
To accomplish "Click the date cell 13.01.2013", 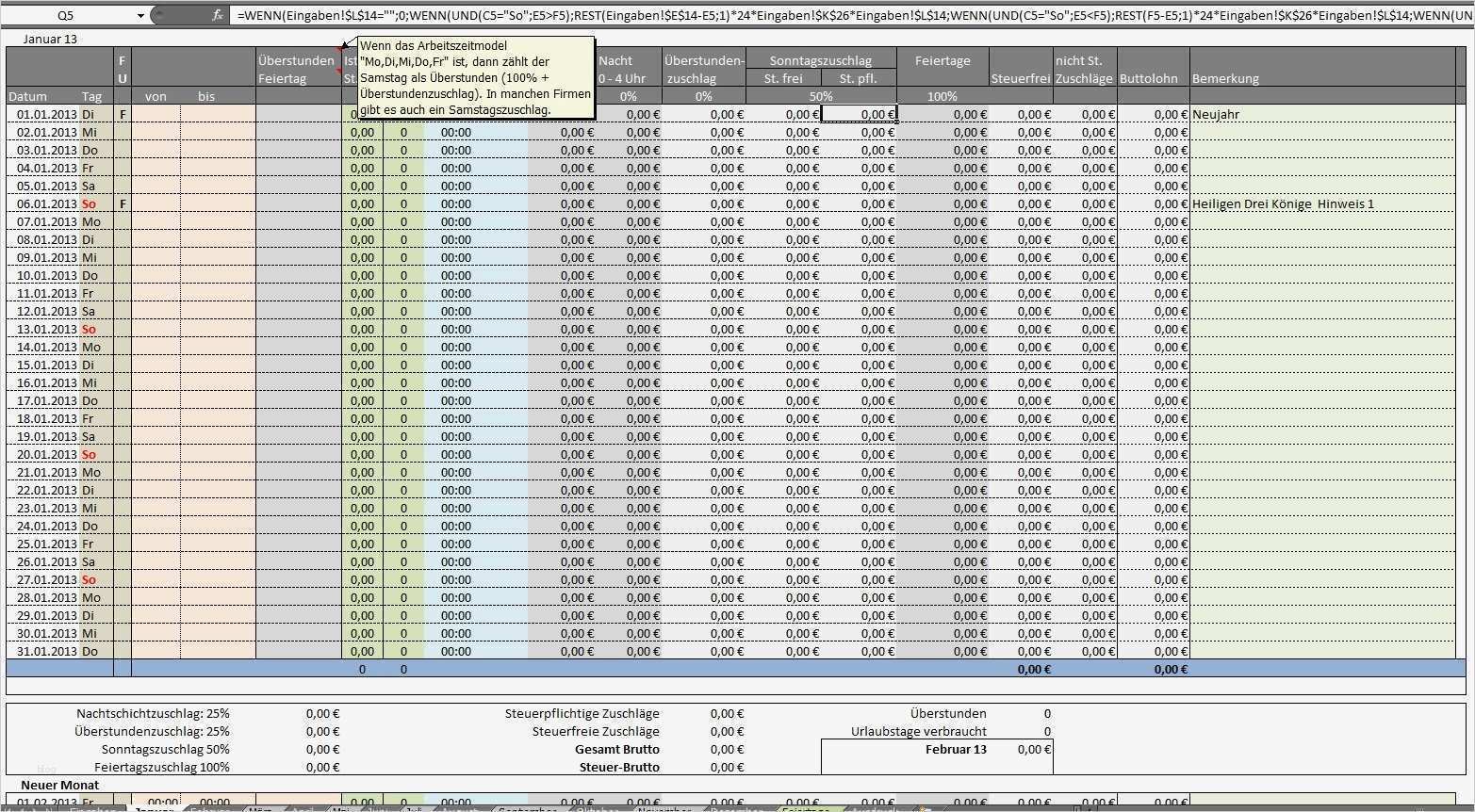I will pos(45,329).
